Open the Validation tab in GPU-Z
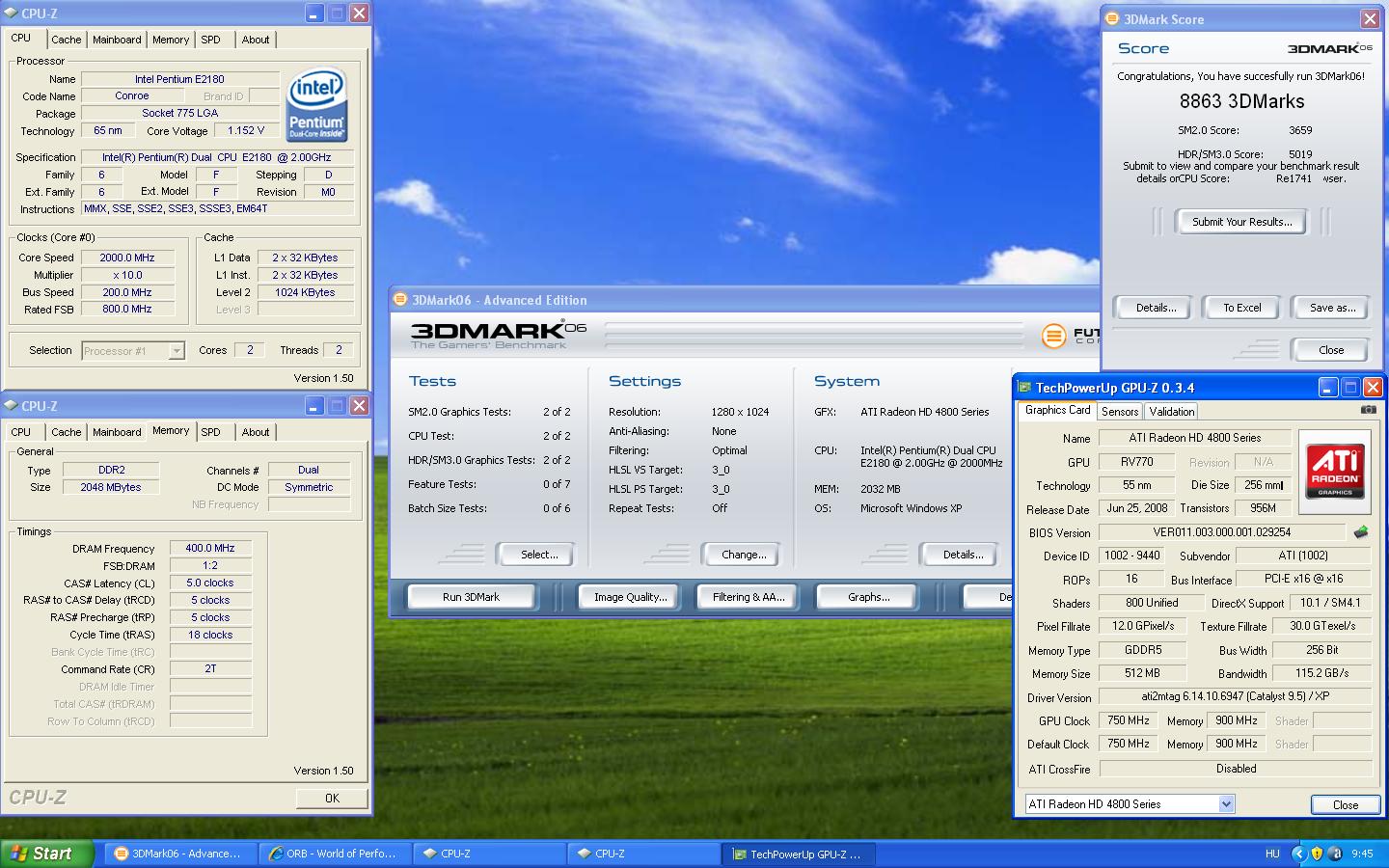Screen dimensions: 1389x868 click(x=1171, y=412)
